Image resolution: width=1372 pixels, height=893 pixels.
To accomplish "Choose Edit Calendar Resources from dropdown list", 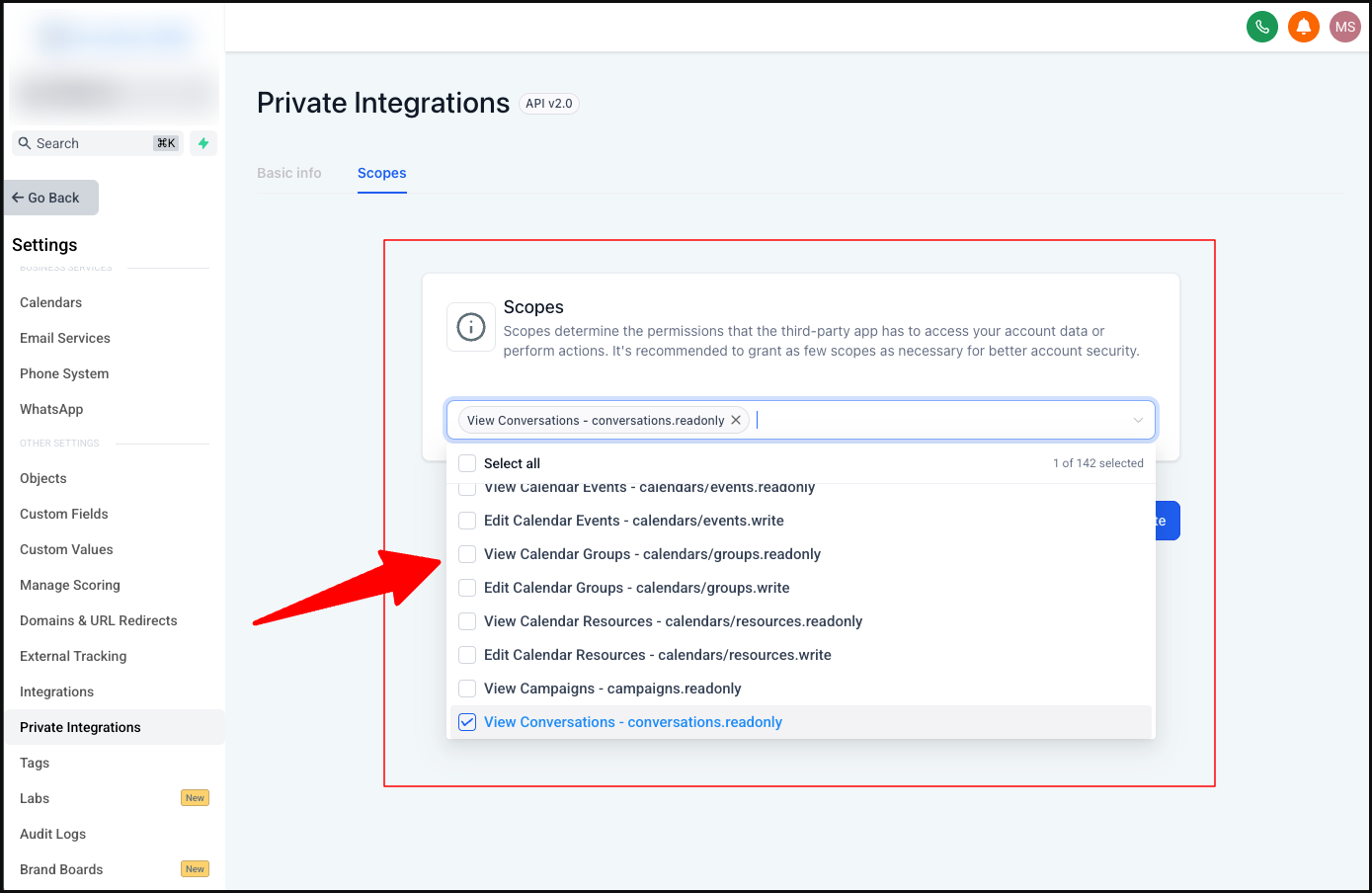I will [657, 655].
